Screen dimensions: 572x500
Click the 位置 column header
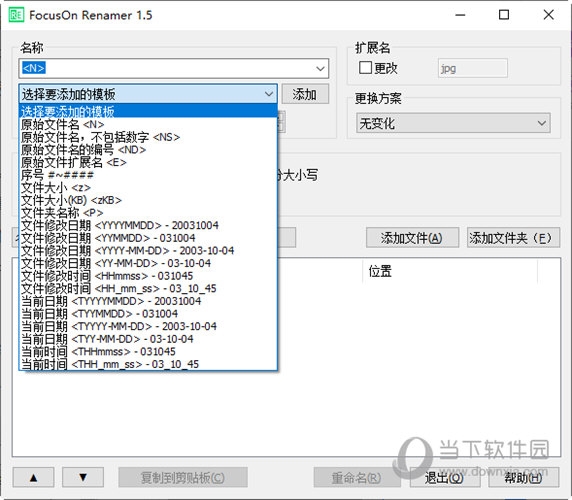tap(449, 271)
